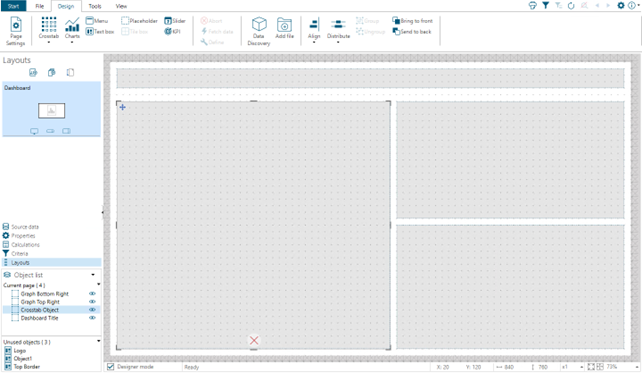
Task: Click the Send to back icon
Action: pos(396,31)
